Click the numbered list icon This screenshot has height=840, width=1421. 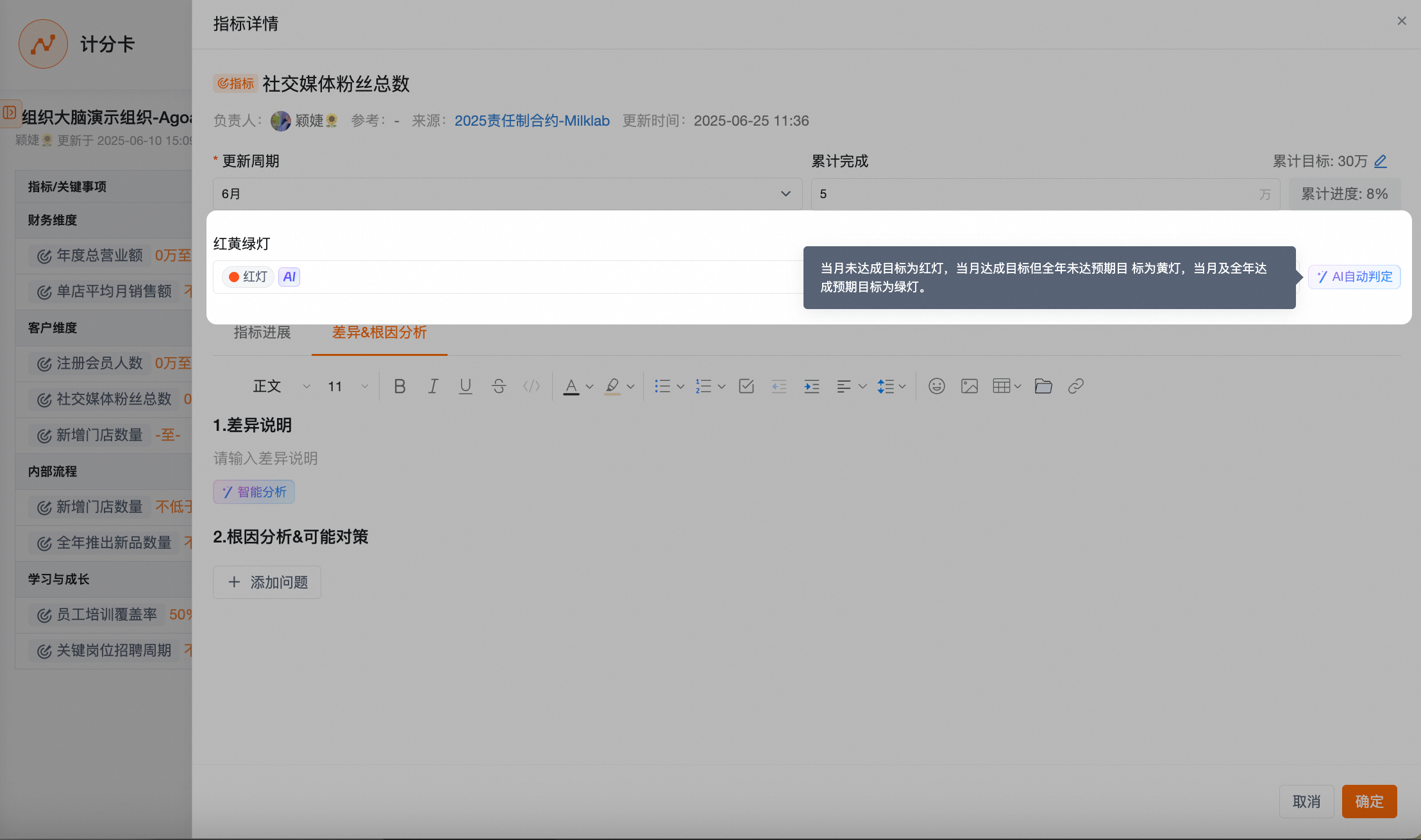[x=703, y=386]
